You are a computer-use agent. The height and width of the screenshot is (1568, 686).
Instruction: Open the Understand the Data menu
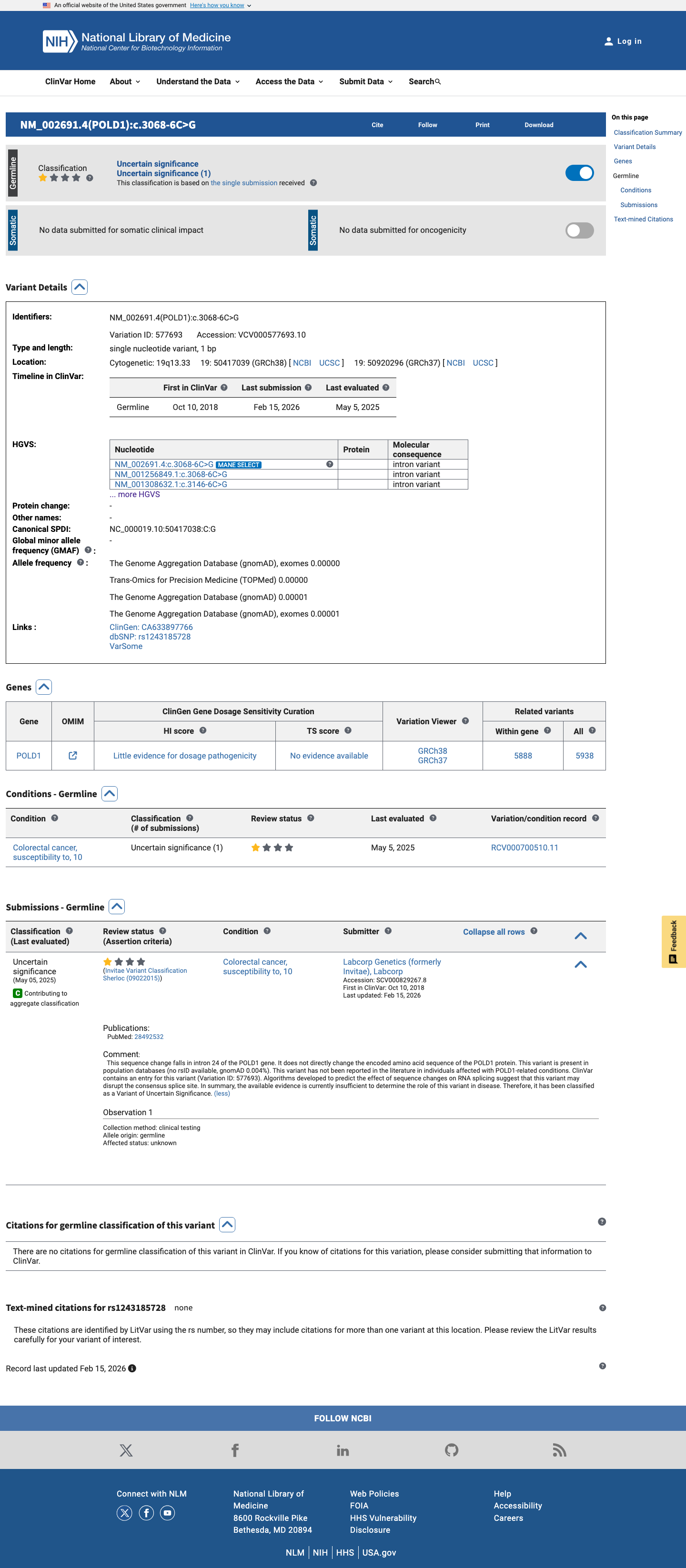pos(198,81)
